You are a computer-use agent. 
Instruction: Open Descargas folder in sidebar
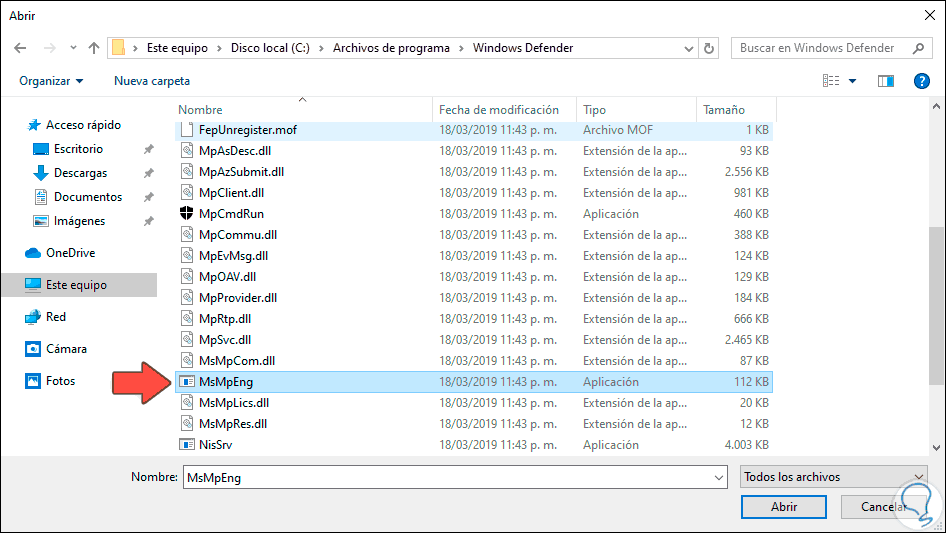(80, 173)
